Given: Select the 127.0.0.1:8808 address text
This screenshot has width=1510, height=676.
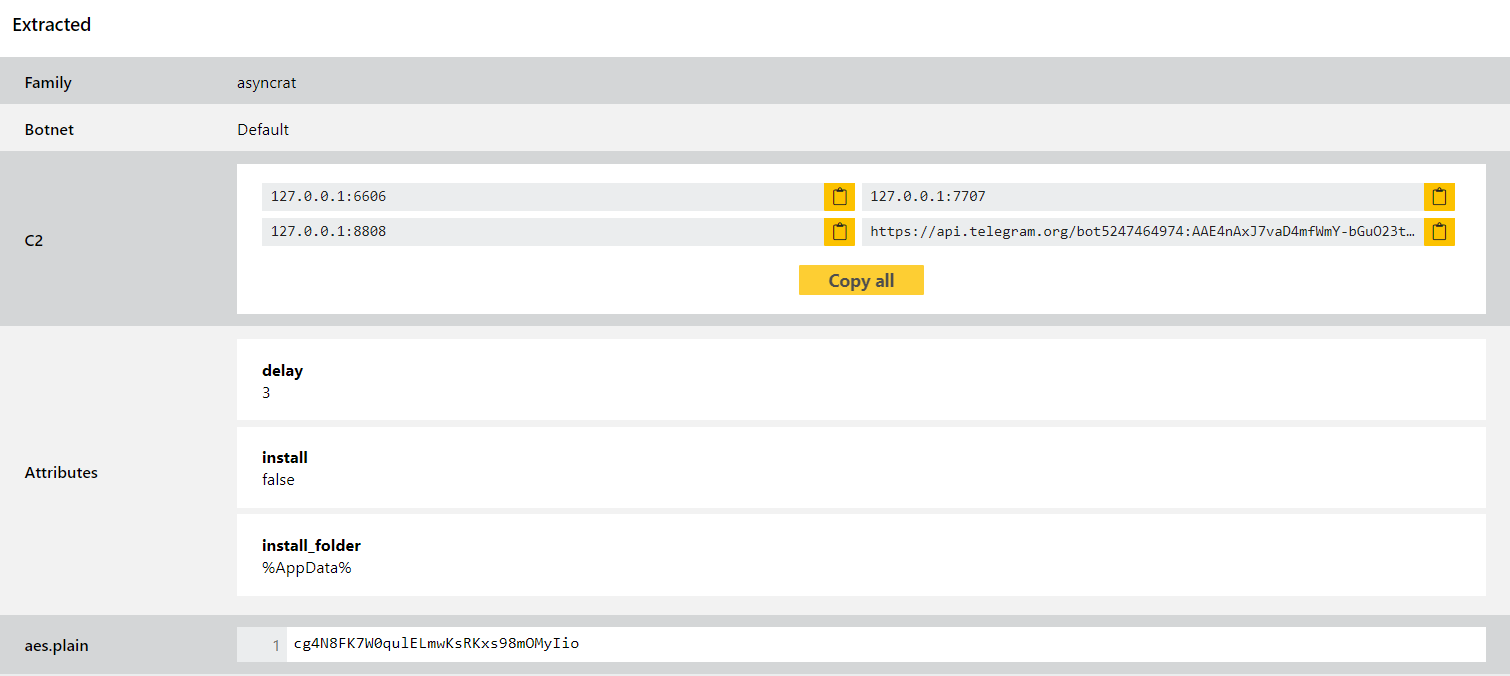Looking at the screenshot, I should pos(328,232).
